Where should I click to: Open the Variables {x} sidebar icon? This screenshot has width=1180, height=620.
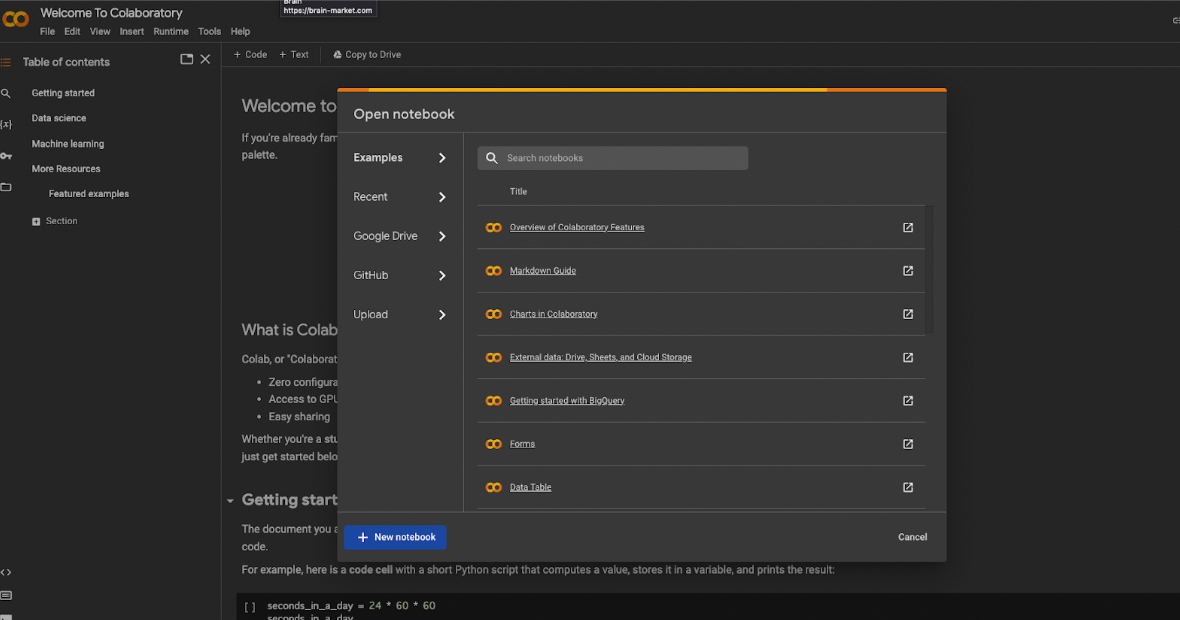[x=6, y=124]
